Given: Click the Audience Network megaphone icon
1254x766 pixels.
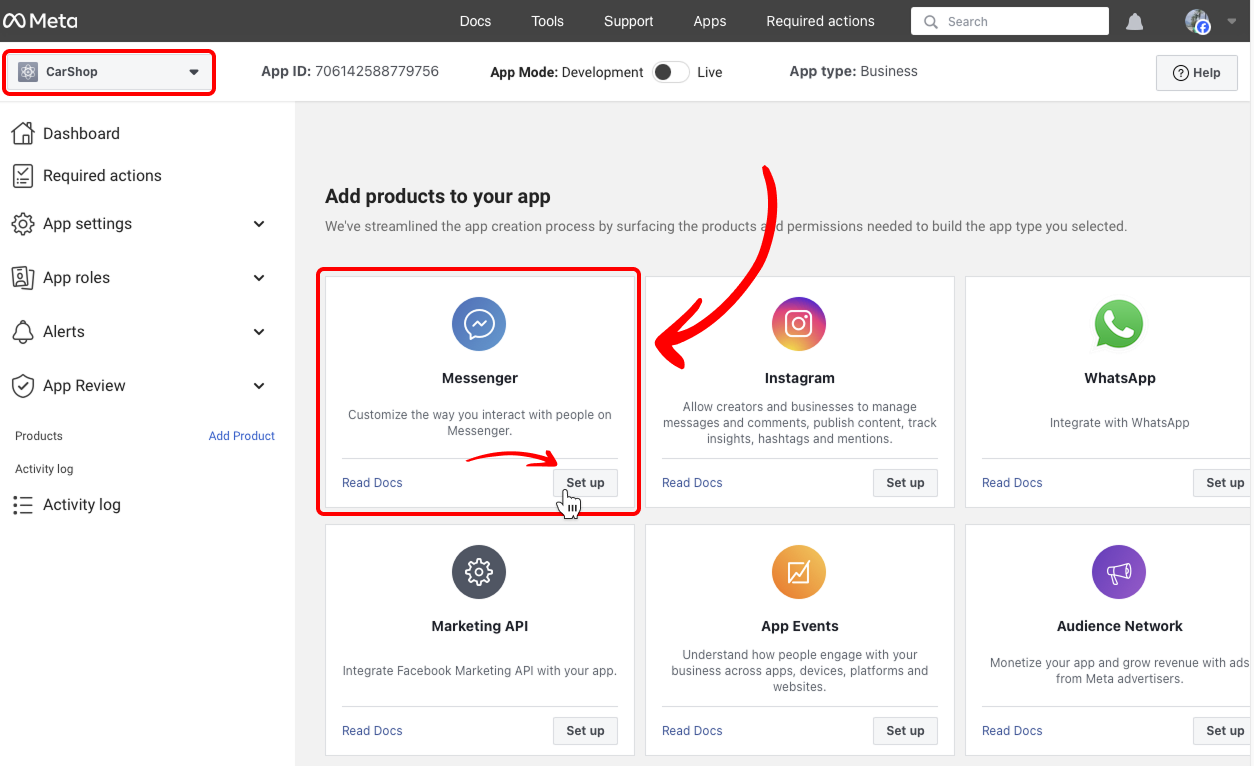Looking at the screenshot, I should (x=1119, y=572).
